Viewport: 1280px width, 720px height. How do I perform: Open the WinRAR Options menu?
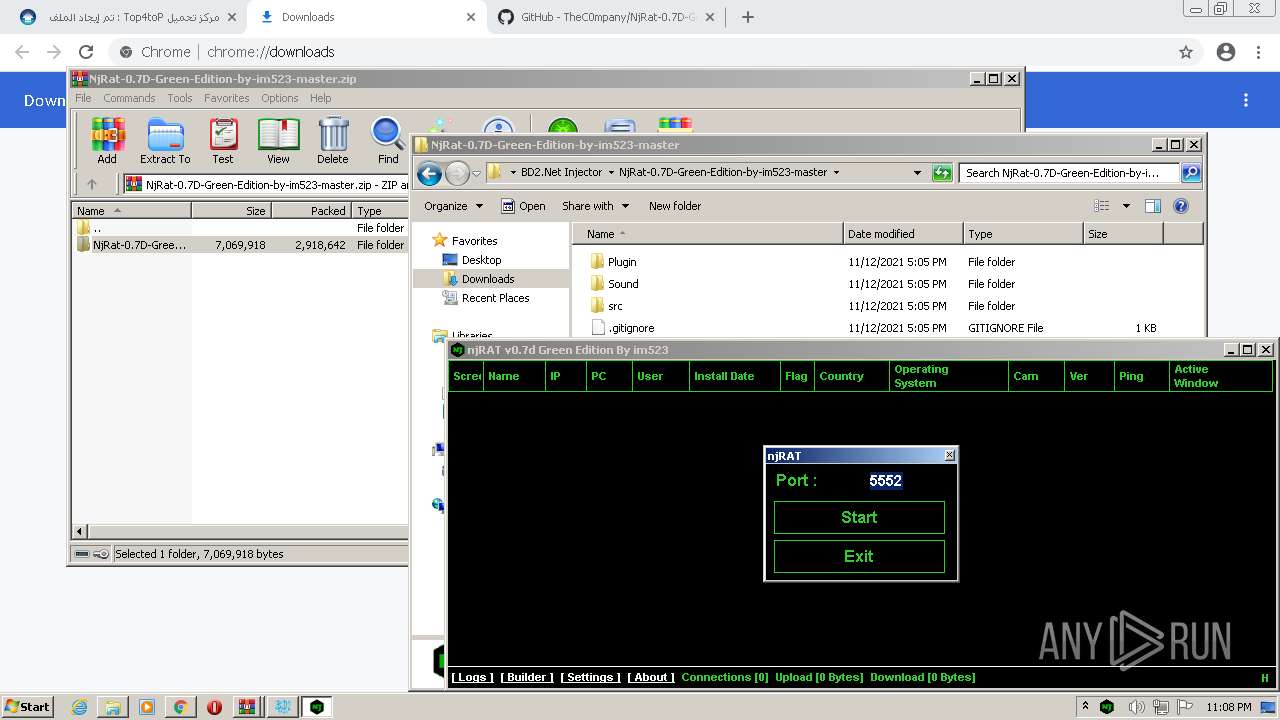pos(280,98)
